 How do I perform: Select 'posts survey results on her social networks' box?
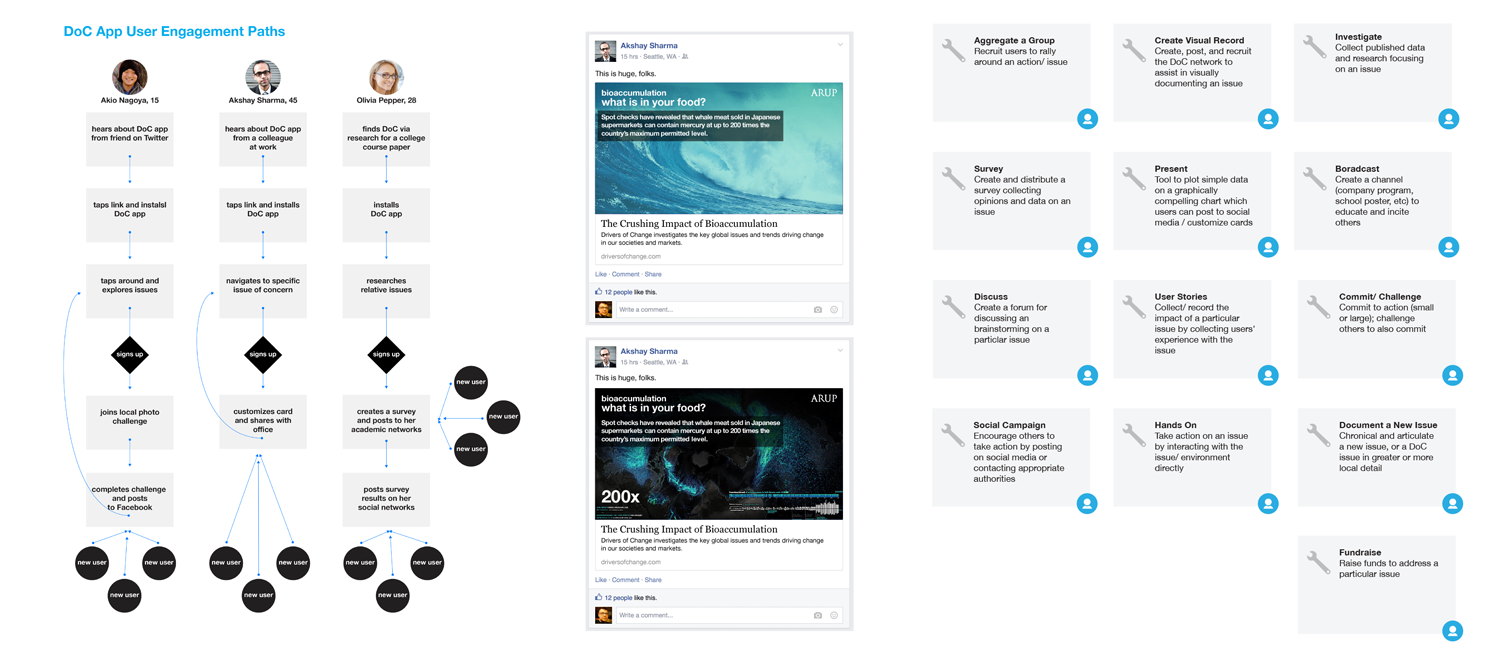pyautogui.click(x=386, y=500)
